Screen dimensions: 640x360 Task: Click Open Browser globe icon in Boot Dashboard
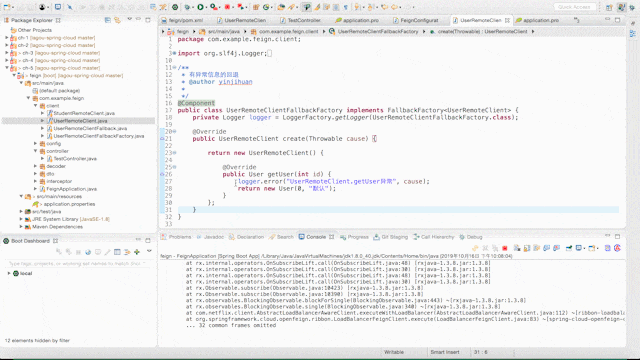pos(88,252)
